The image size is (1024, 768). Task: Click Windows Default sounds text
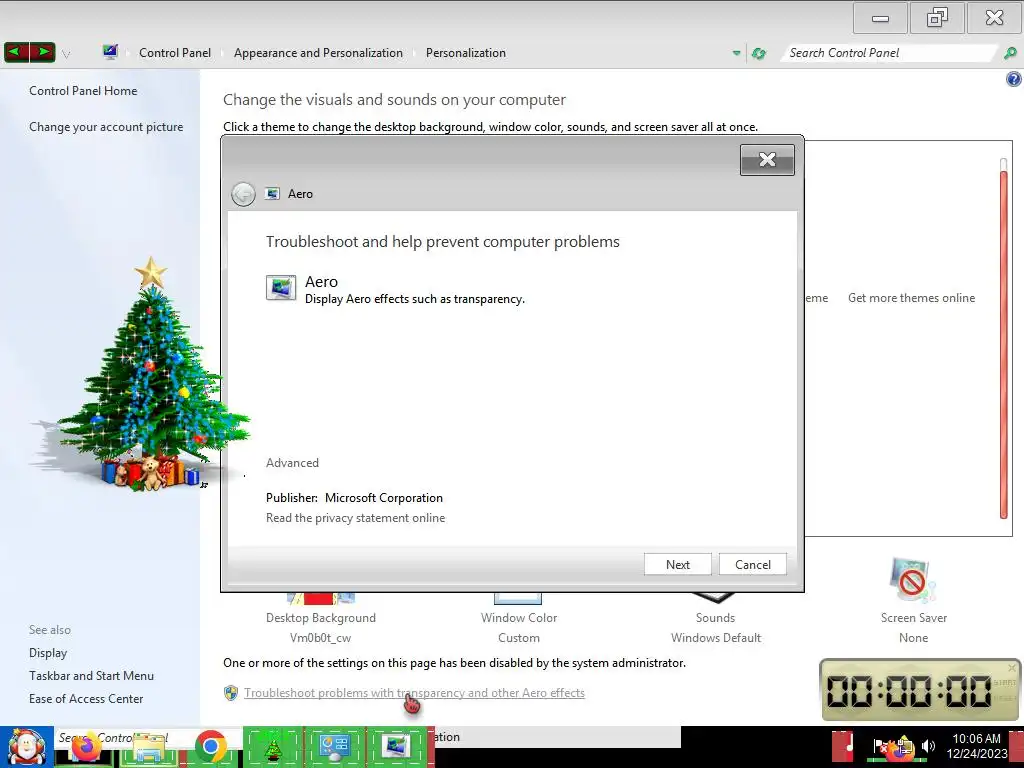716,638
